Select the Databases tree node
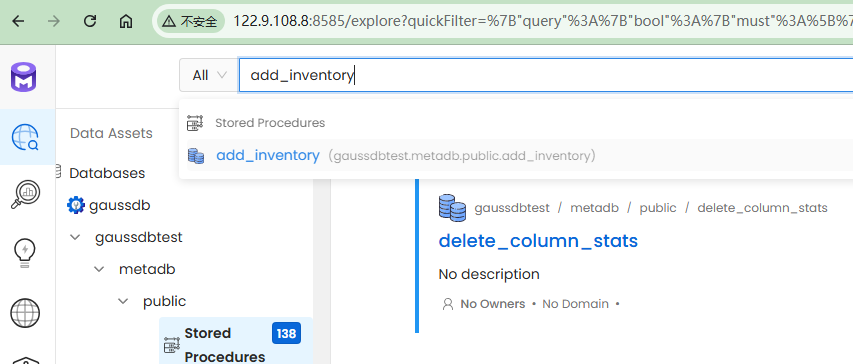 pyautogui.click(x=107, y=173)
